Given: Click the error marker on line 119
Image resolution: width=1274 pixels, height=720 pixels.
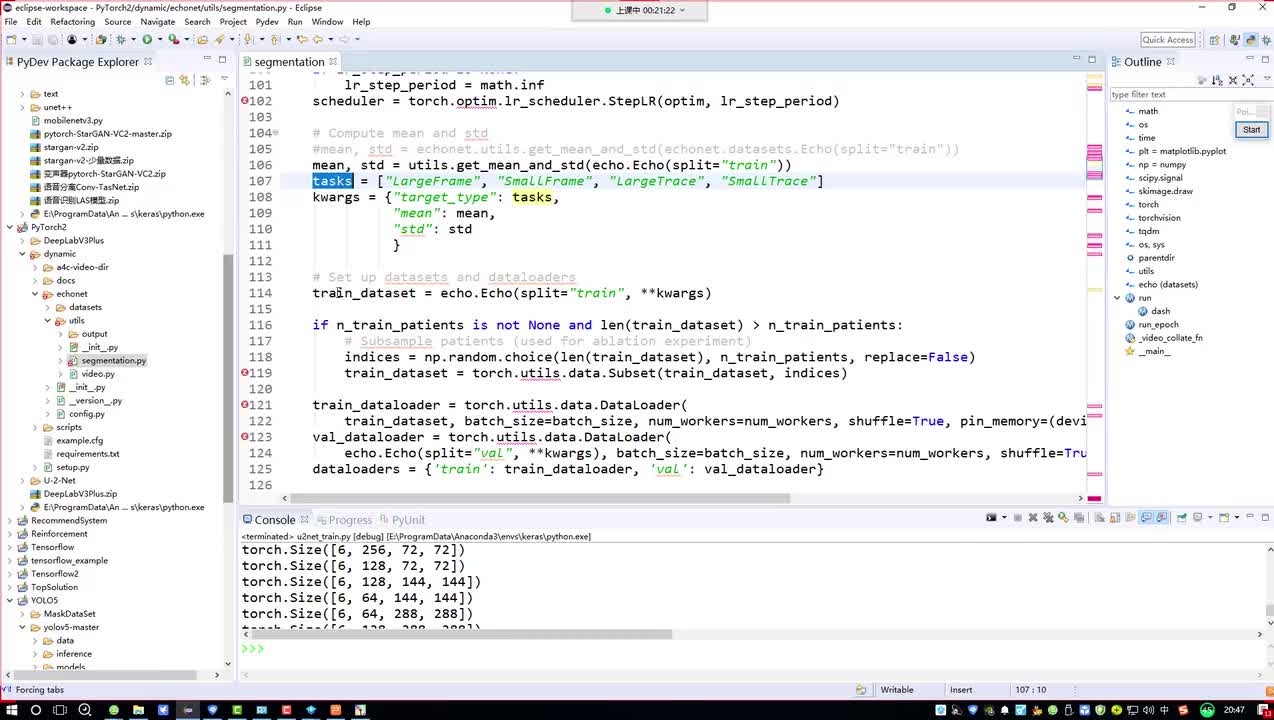Looking at the screenshot, I should (245, 373).
